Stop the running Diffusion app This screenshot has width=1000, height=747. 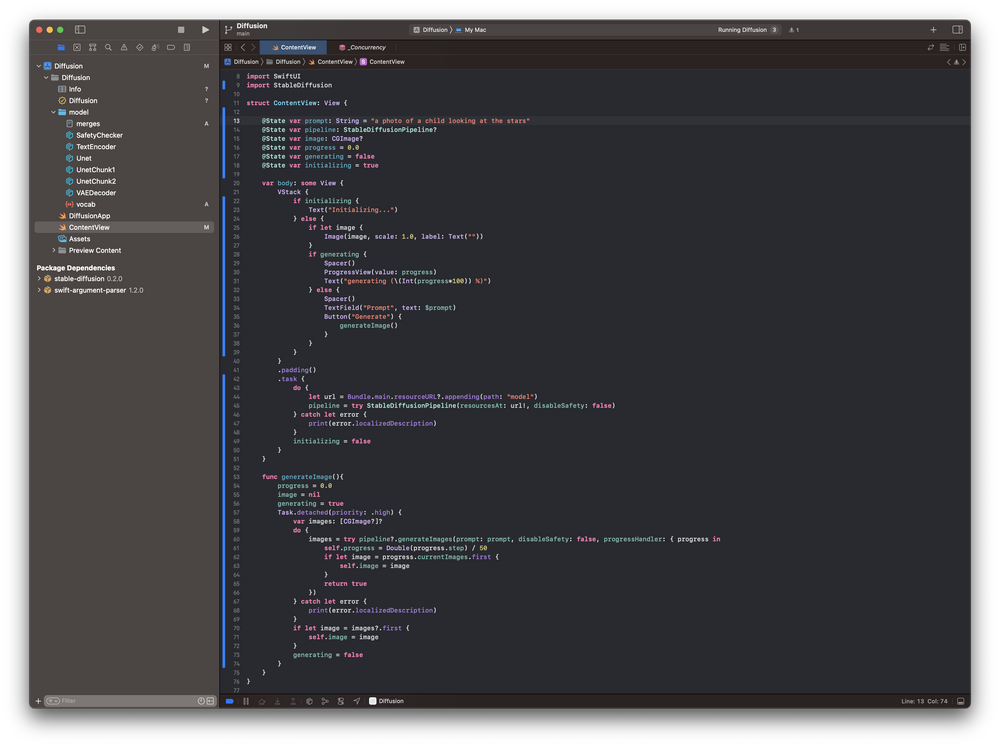click(x=181, y=30)
